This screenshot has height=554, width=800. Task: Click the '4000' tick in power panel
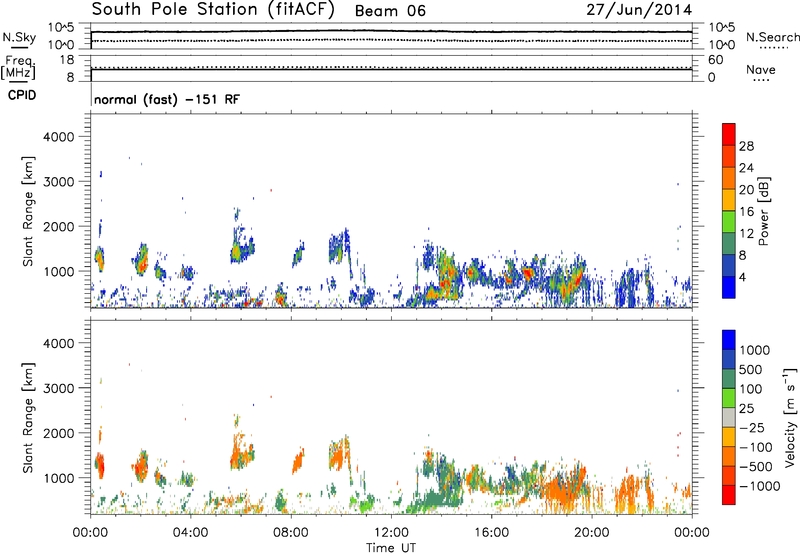[x=59, y=137]
